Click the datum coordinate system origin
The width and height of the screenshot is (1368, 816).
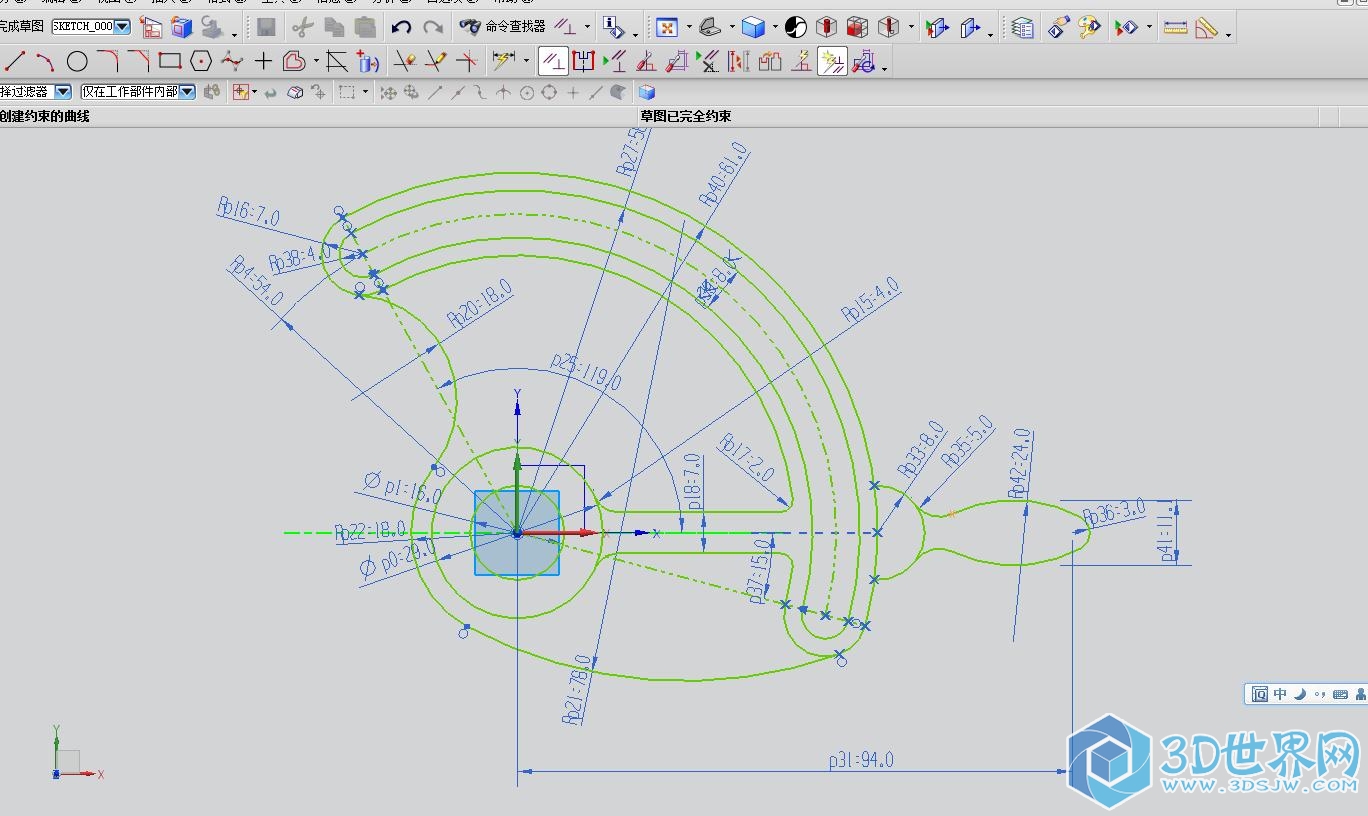[x=517, y=533]
